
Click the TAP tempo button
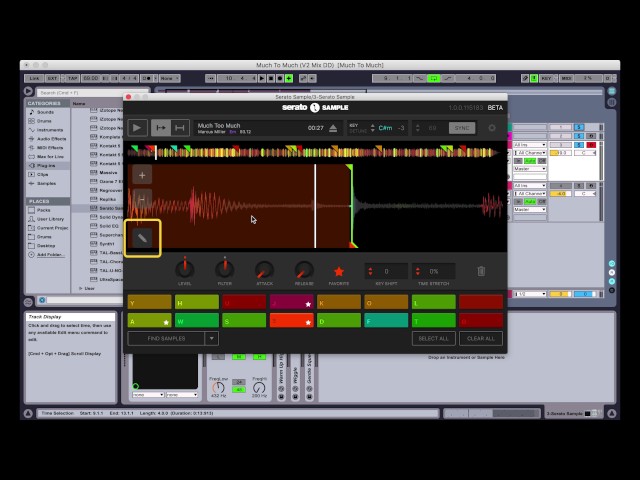point(73,78)
